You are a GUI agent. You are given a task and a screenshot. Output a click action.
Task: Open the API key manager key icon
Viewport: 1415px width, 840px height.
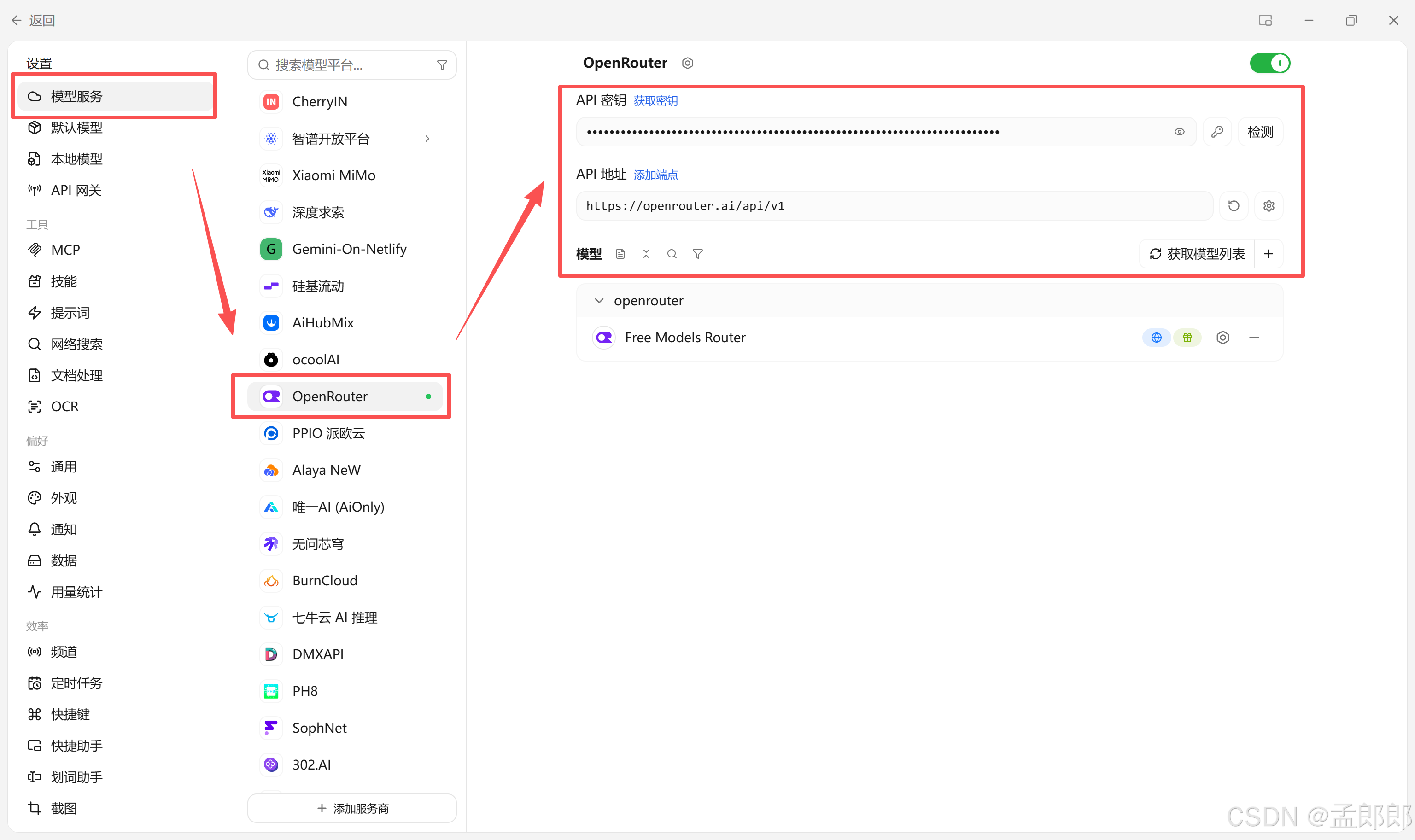tap(1217, 132)
